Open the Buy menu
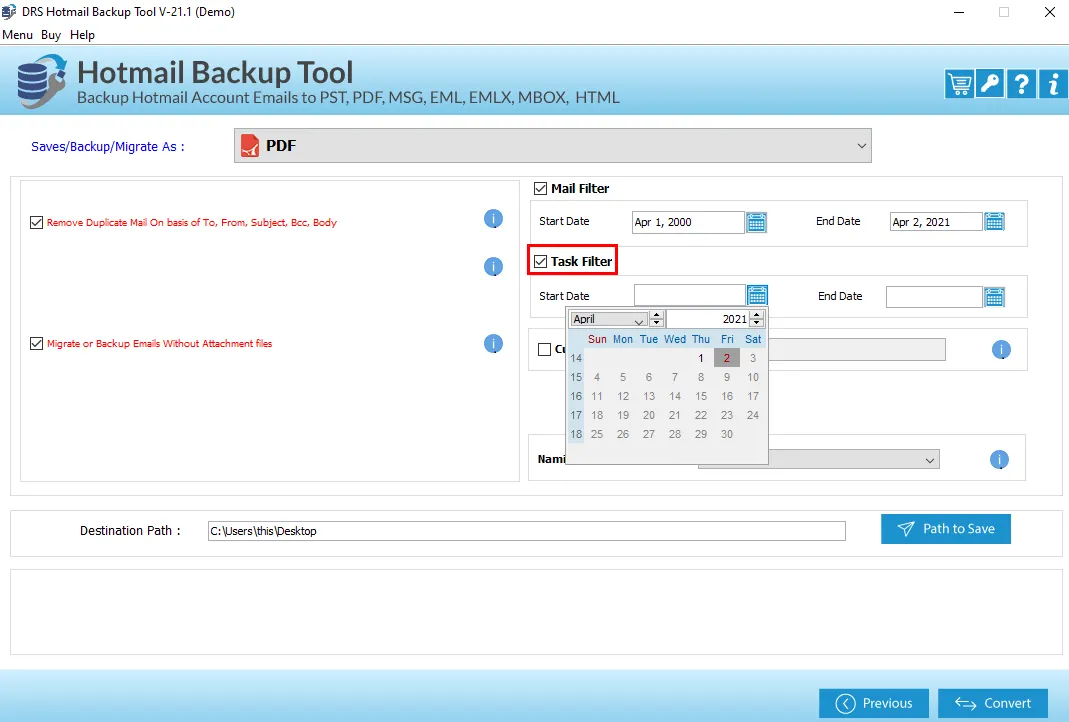The height and width of the screenshot is (722, 1069). click(x=51, y=35)
